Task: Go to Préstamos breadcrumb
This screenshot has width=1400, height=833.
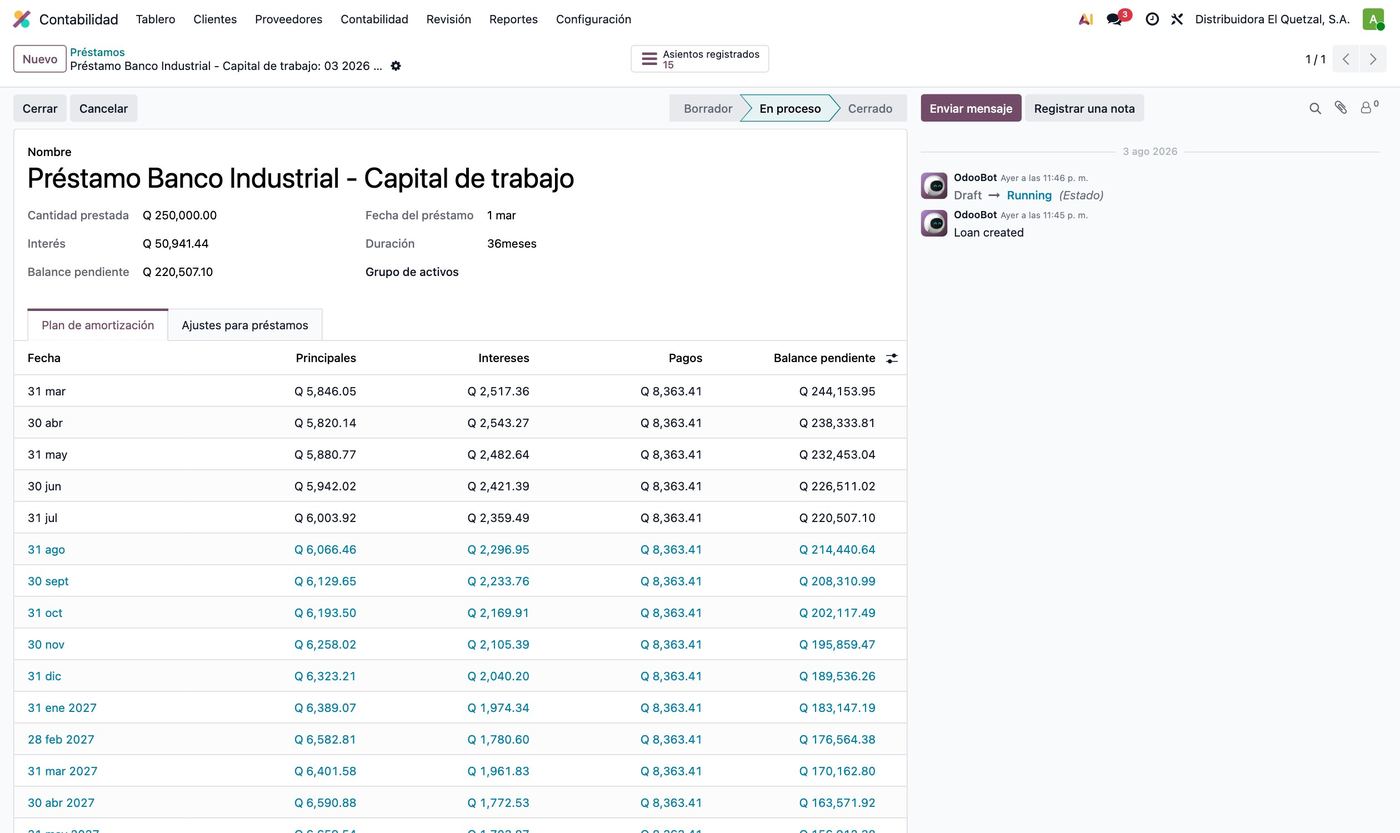Action: (97, 52)
